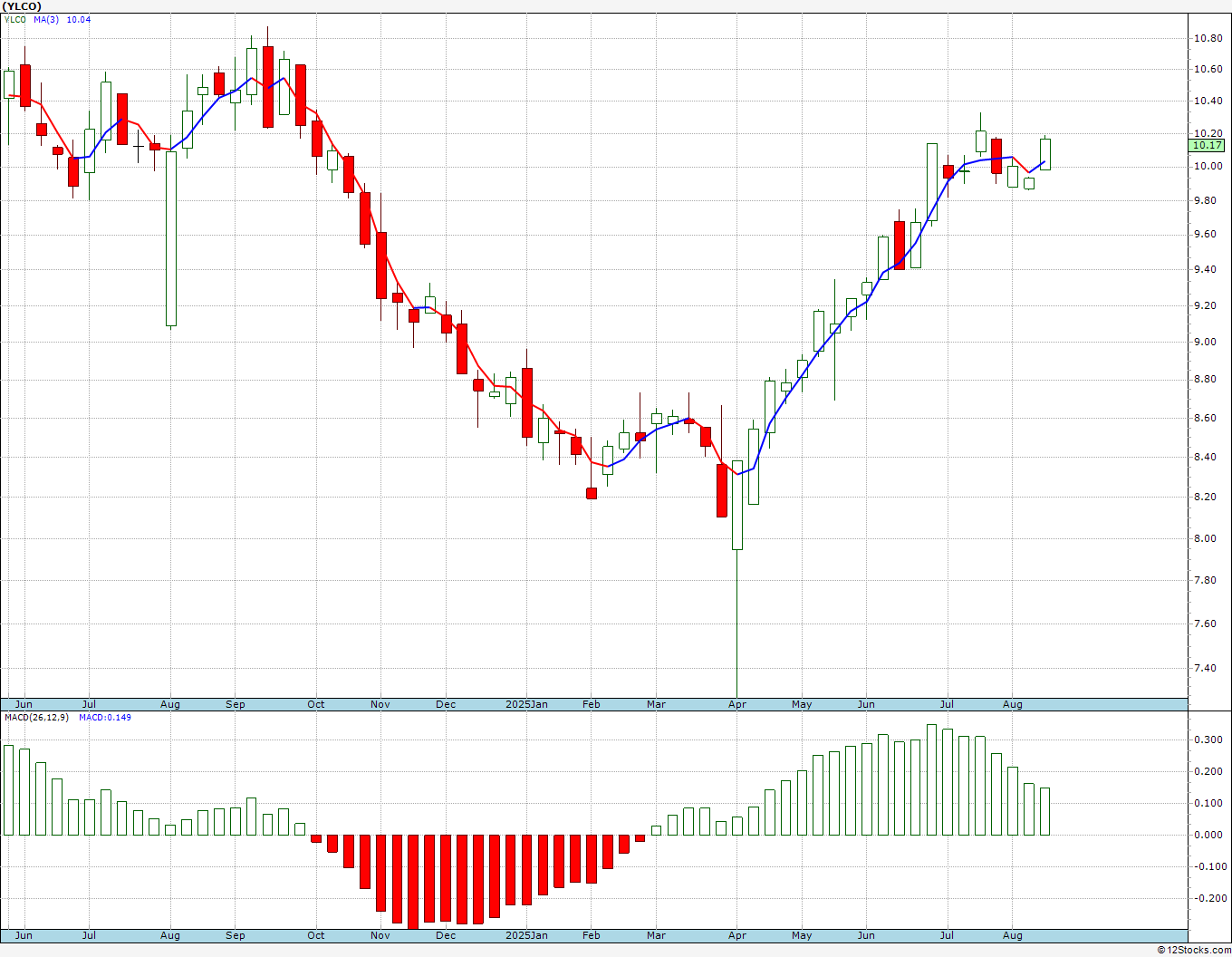Click May on the price chart time axis
The height and width of the screenshot is (957, 1232).
[802, 704]
